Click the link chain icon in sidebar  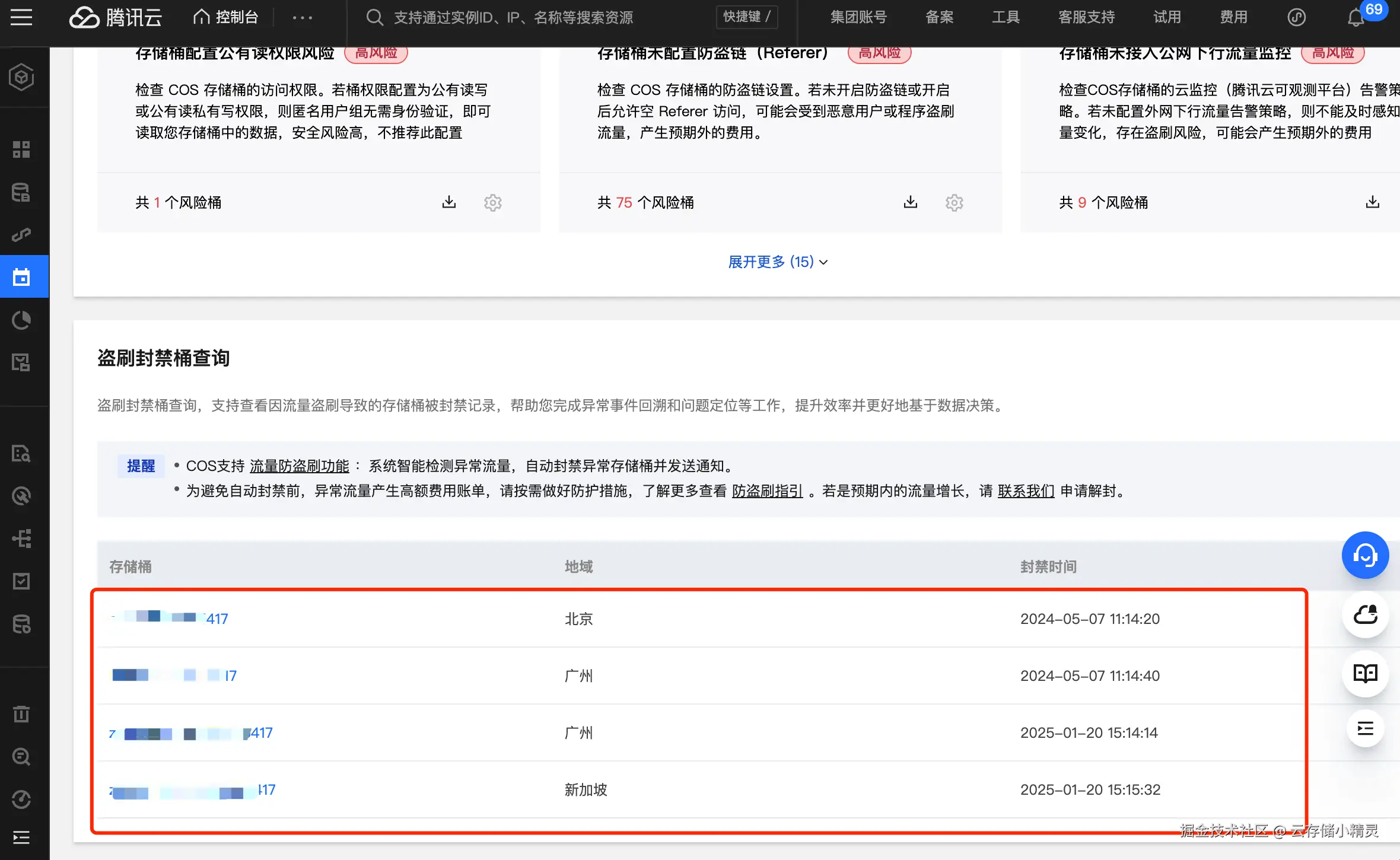point(22,235)
